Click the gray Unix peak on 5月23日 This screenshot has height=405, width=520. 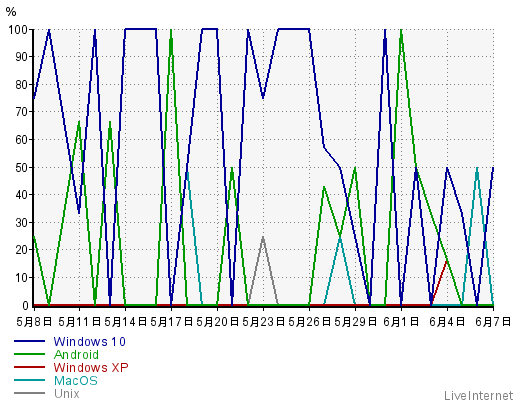click(x=263, y=237)
